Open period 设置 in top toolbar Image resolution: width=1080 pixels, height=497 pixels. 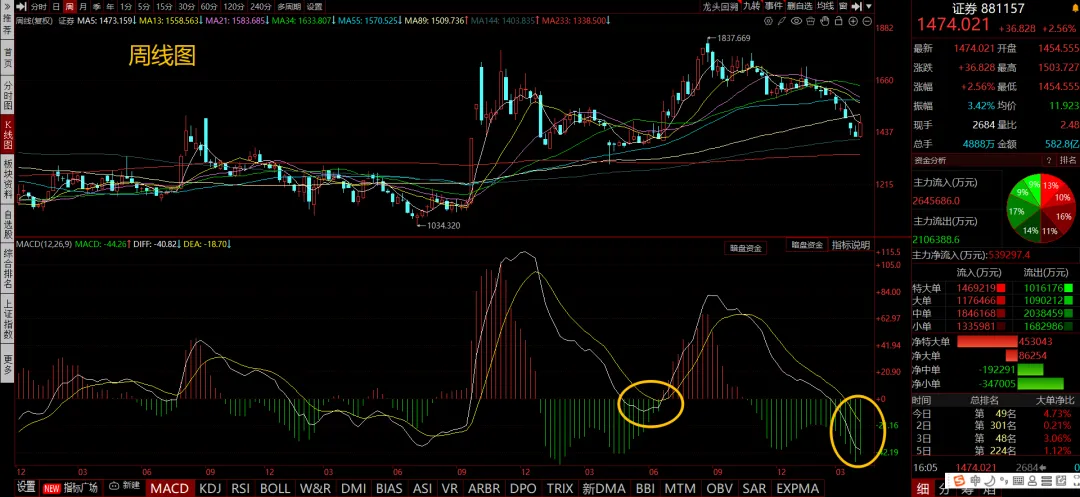coord(315,7)
